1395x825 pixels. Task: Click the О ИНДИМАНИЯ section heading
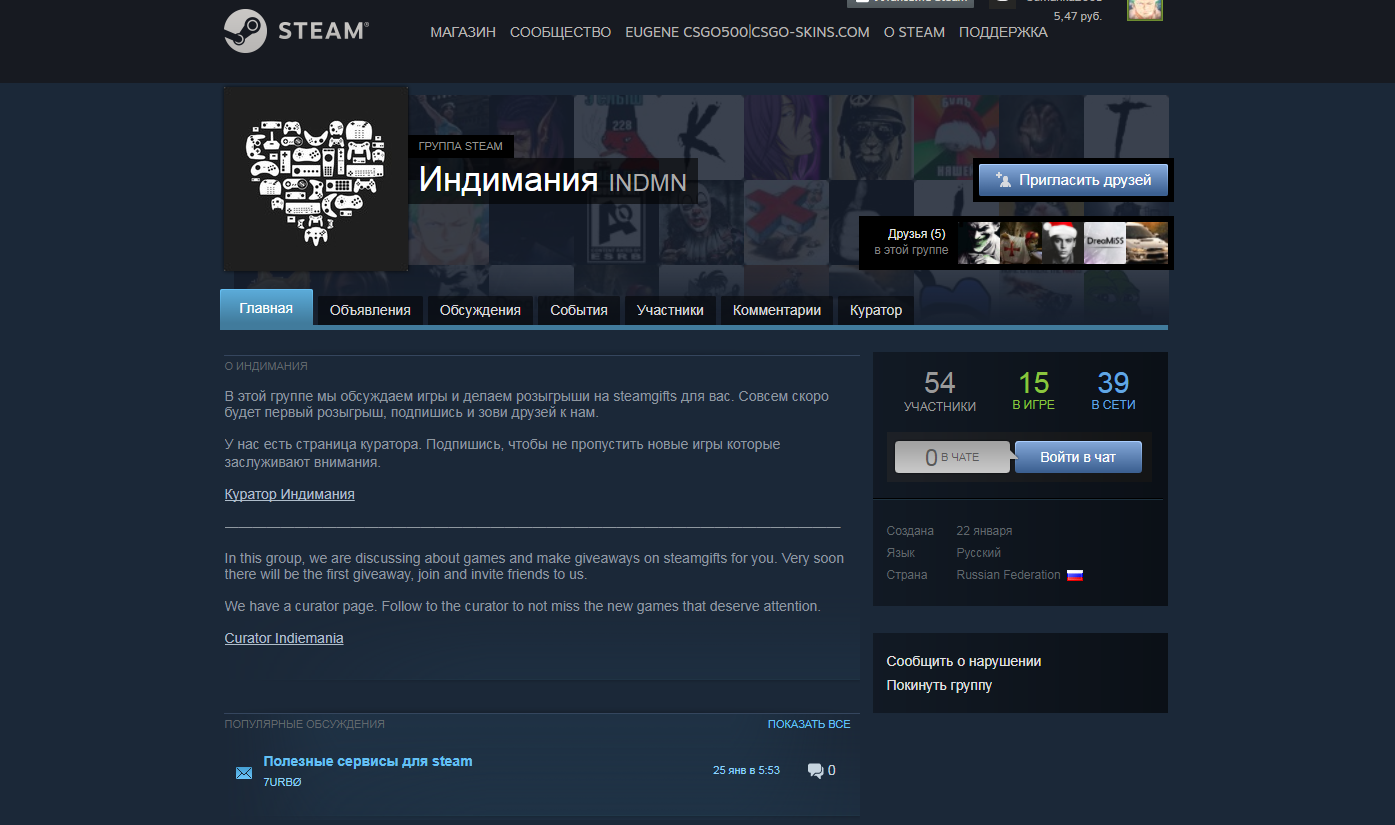point(266,366)
